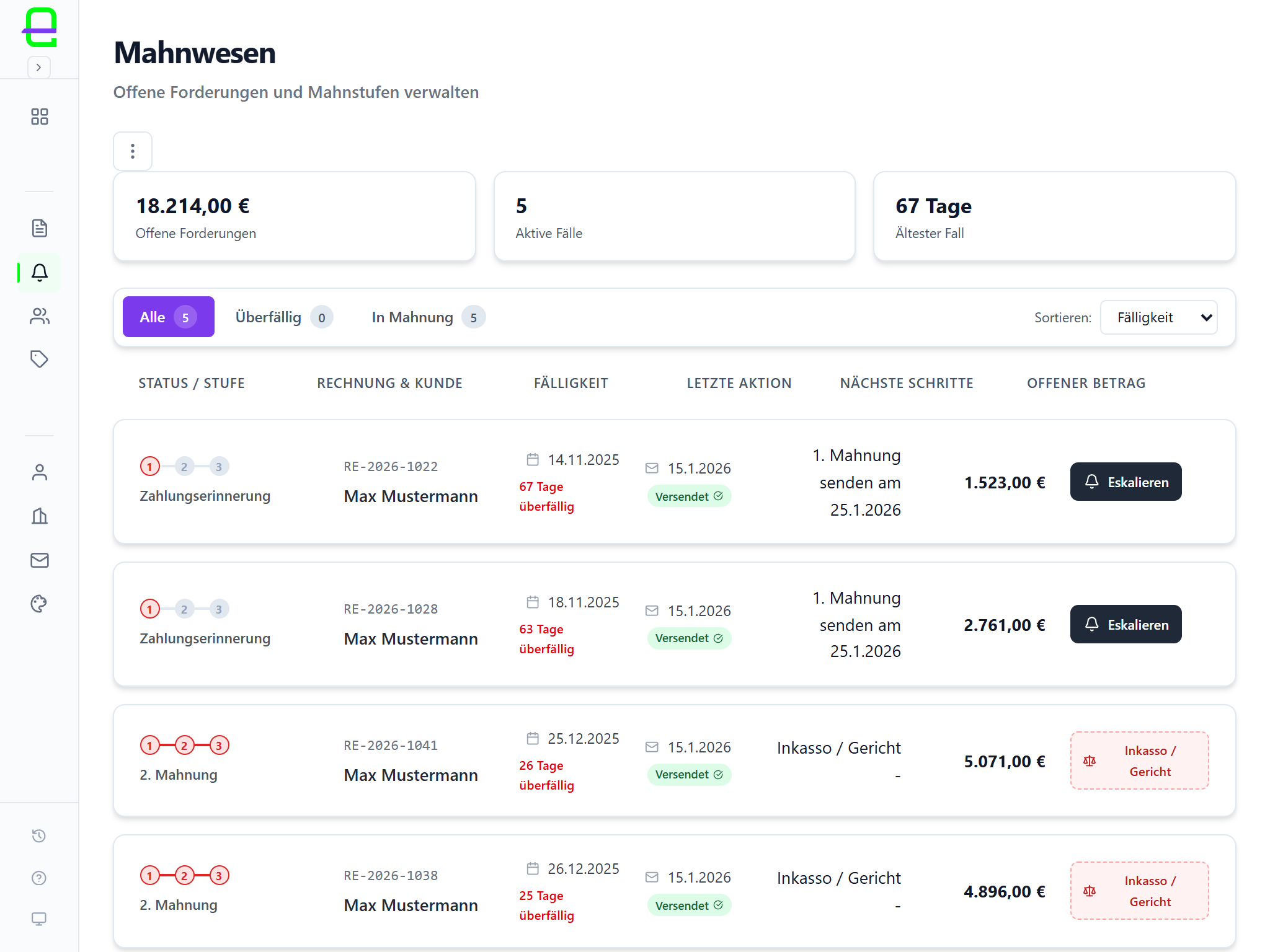
Task: Open the customers people icon in sidebar
Action: [x=39, y=317]
